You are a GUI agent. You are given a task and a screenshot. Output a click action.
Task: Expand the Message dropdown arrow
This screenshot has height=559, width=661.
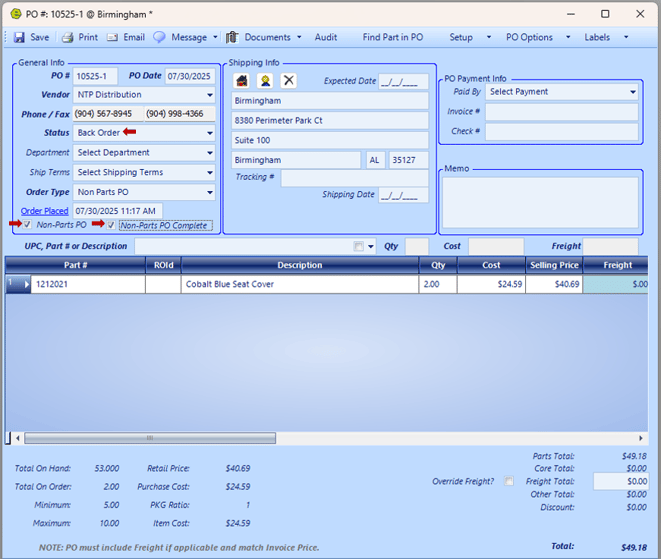(215, 37)
